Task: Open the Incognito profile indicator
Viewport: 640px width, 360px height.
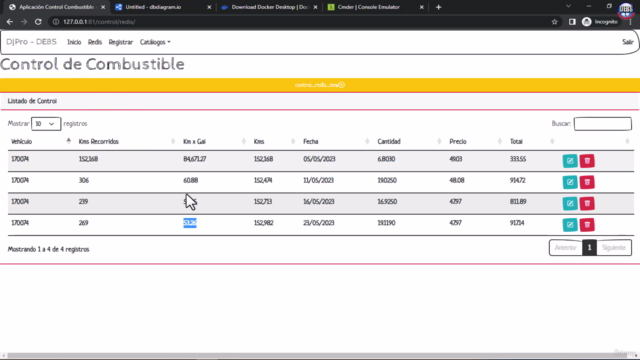Action: coord(600,22)
